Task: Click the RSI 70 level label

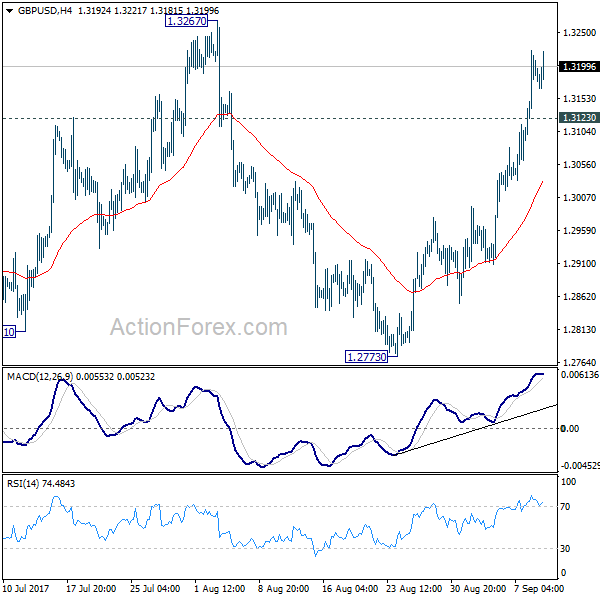Action: [x=565, y=507]
